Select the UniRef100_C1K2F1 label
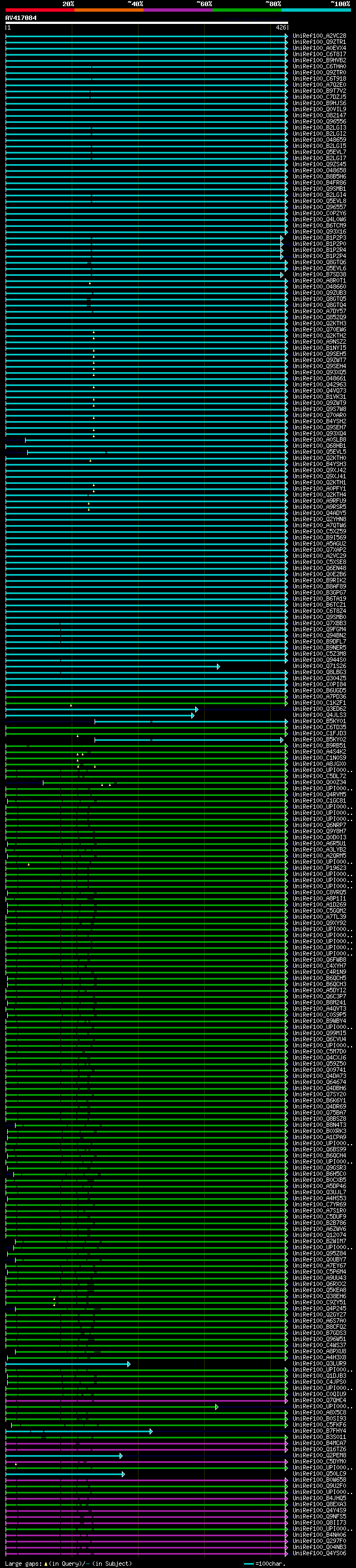The width and height of the screenshot is (356, 1568). [x=319, y=703]
